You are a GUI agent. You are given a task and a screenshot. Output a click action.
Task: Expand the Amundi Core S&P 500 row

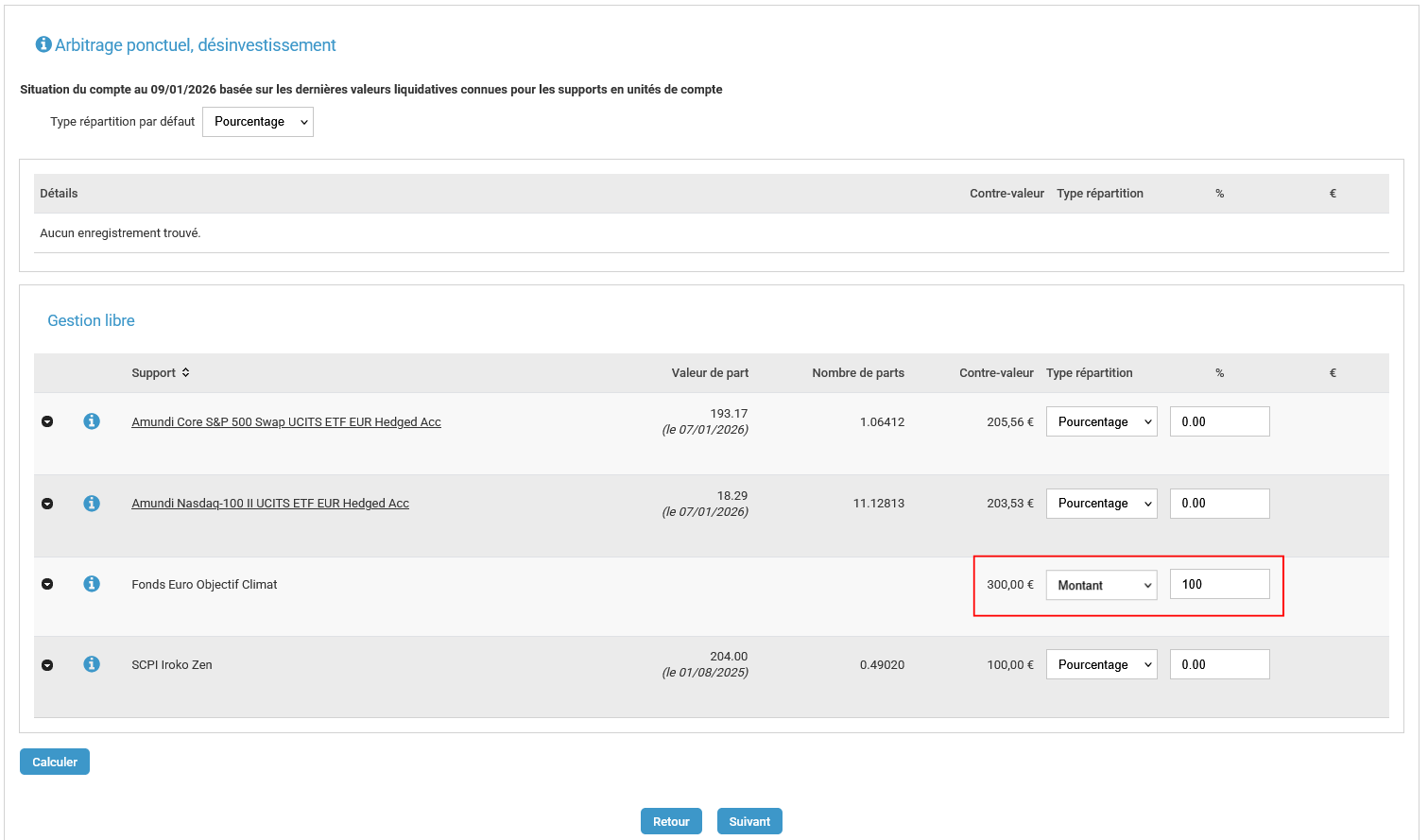(x=47, y=421)
